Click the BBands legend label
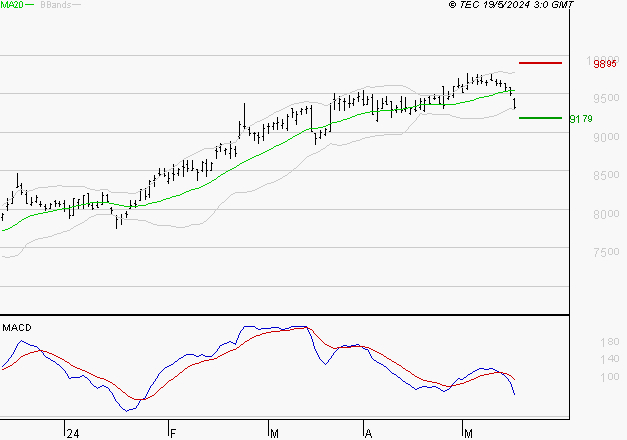This screenshot has width=627, height=440. pos(56,5)
